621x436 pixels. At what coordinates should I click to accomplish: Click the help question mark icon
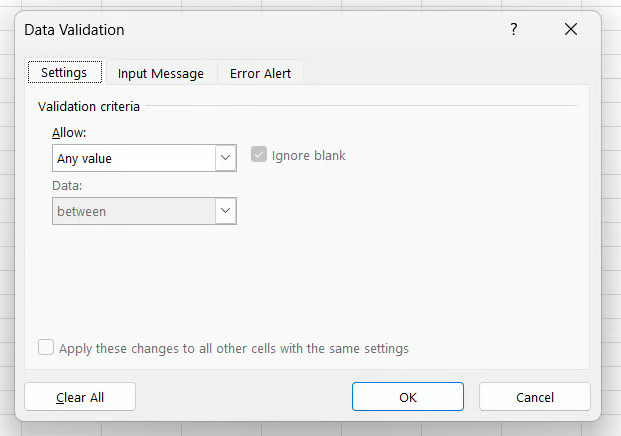tap(513, 30)
